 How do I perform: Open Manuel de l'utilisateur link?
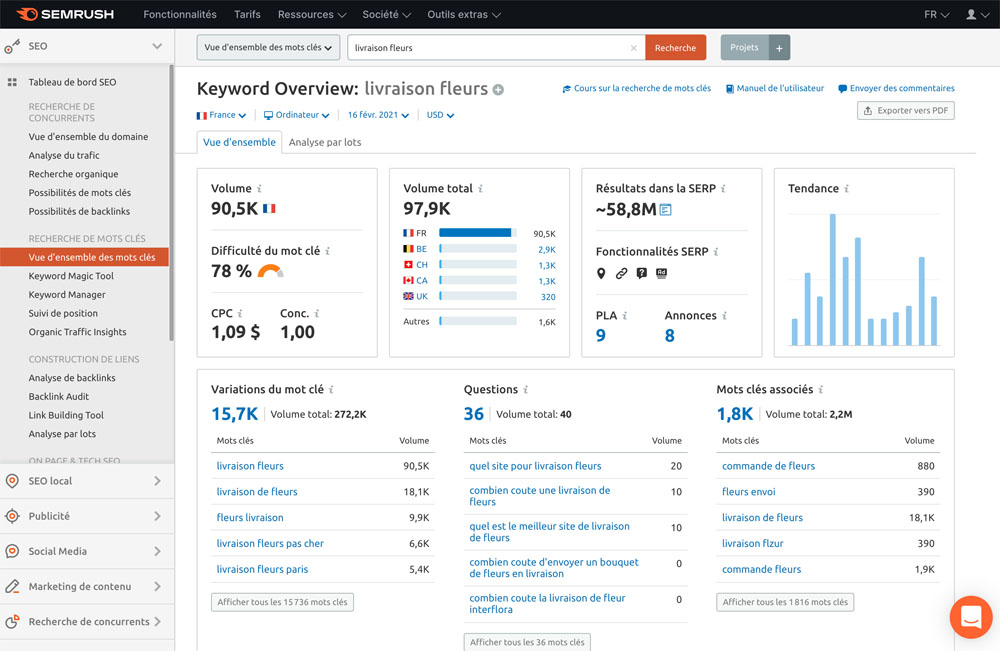[x=775, y=89]
